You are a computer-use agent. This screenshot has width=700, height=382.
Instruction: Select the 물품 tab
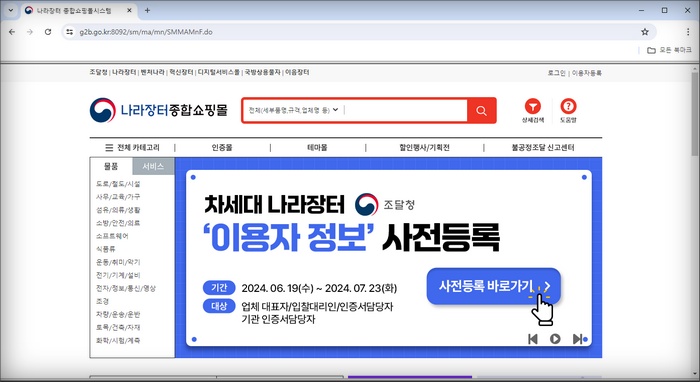click(111, 166)
